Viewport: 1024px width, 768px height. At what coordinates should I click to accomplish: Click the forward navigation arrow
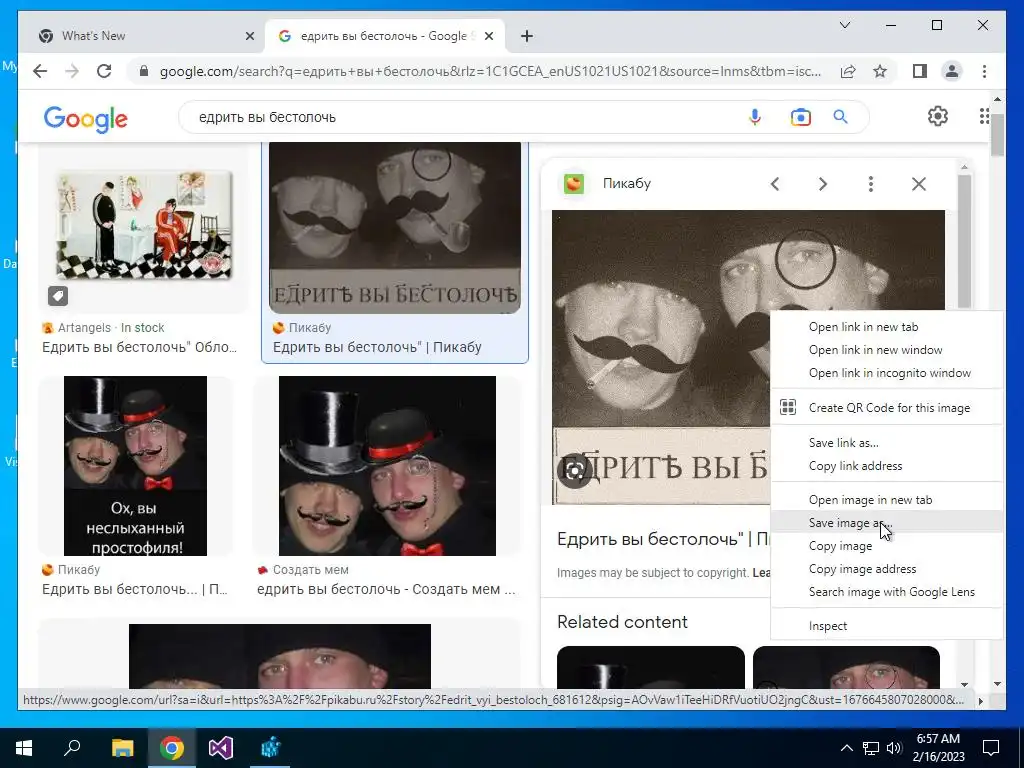72,71
